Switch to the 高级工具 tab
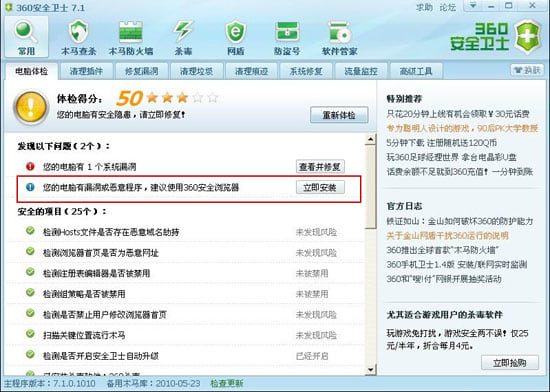Viewport: 550px width, 392px height. click(416, 71)
